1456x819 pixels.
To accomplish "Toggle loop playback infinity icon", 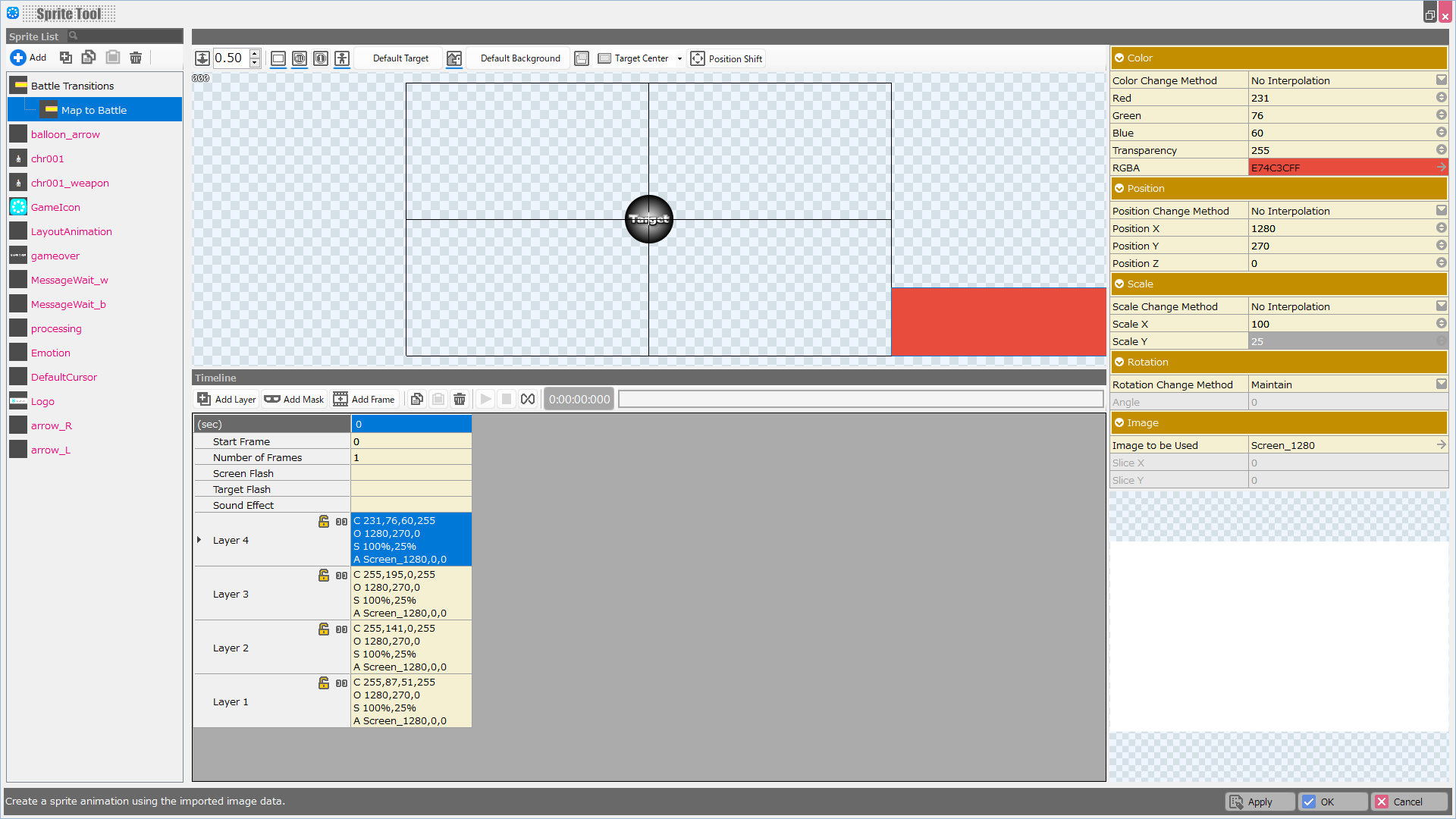I will pyautogui.click(x=528, y=400).
